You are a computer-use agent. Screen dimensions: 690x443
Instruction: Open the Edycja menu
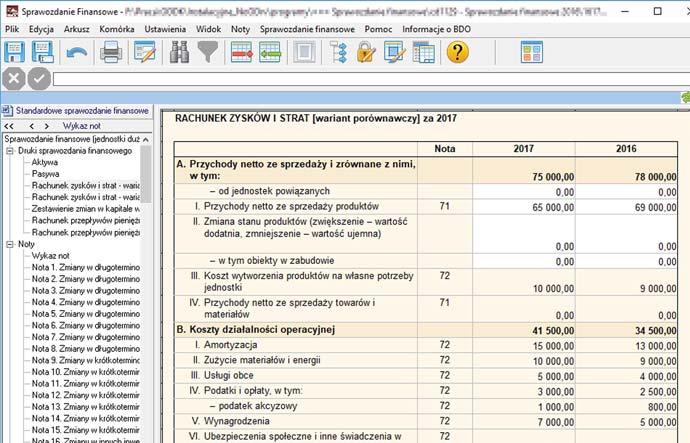[x=41, y=29]
